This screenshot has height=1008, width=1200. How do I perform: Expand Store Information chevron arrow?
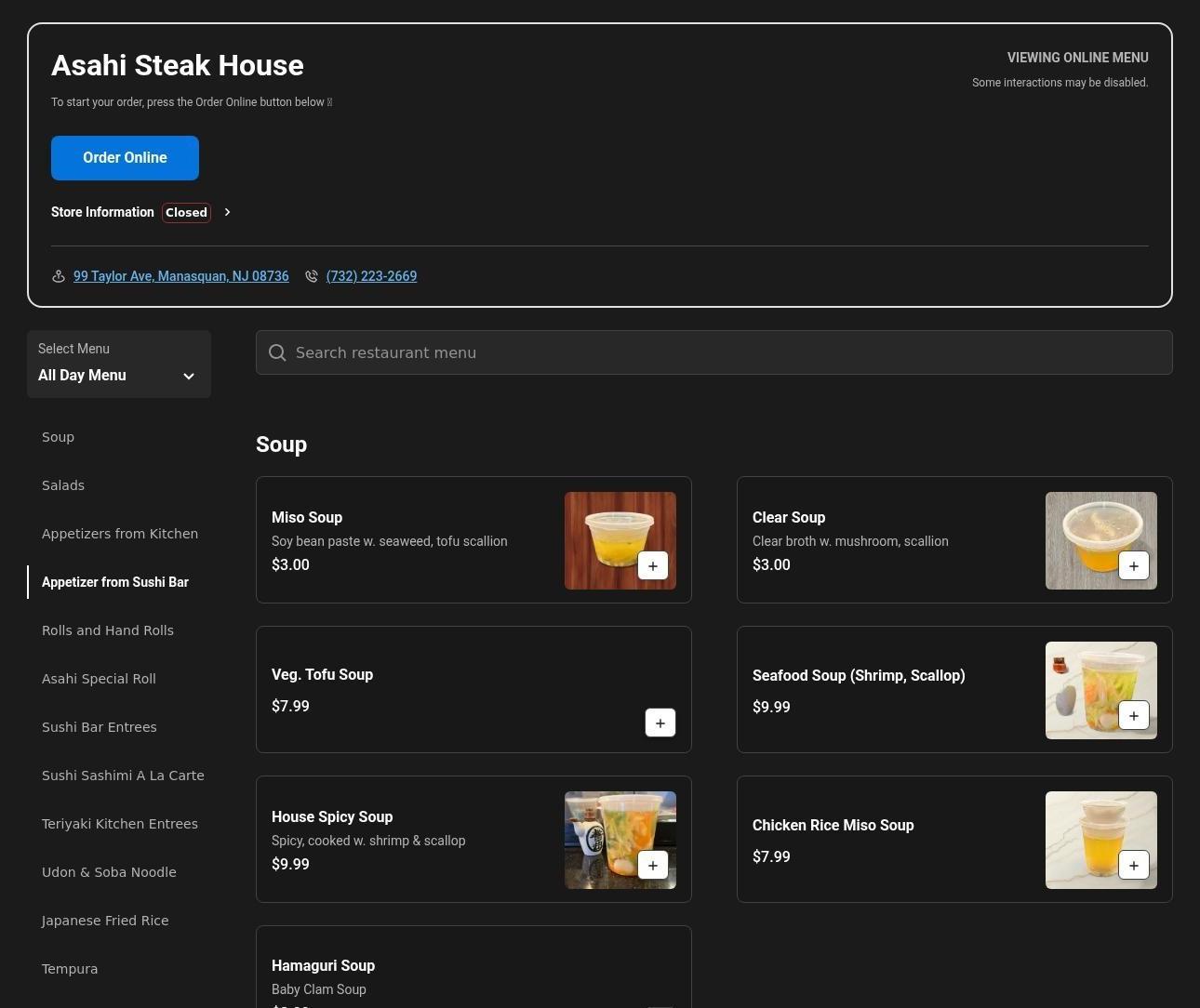[x=227, y=212]
